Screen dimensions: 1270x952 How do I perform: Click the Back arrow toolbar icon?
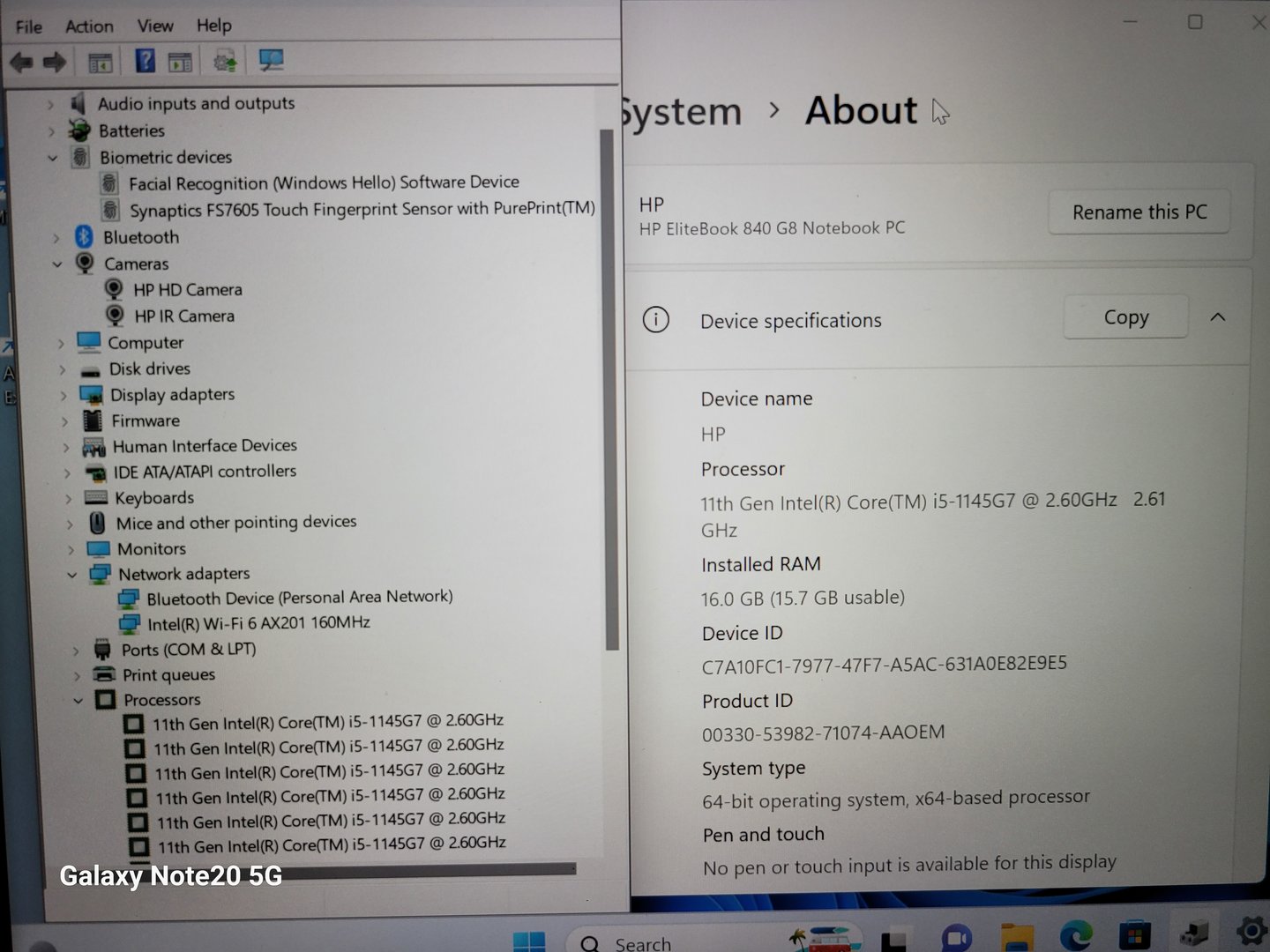[21, 62]
